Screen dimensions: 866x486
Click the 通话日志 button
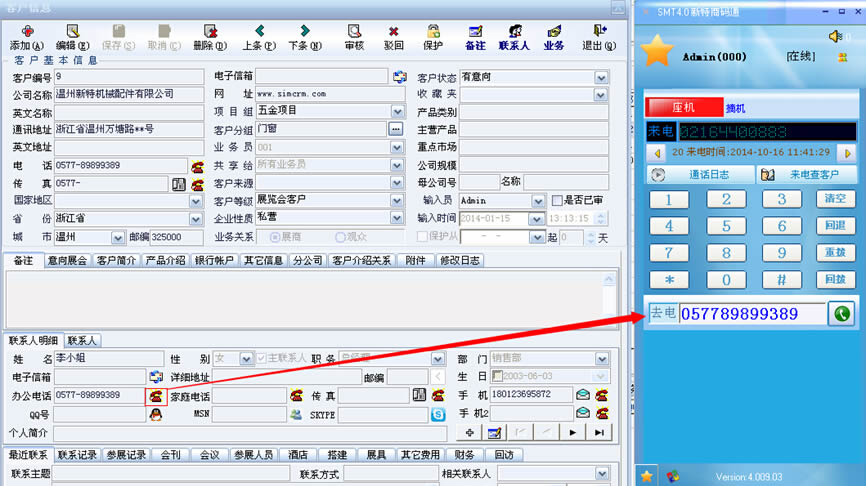pos(699,174)
